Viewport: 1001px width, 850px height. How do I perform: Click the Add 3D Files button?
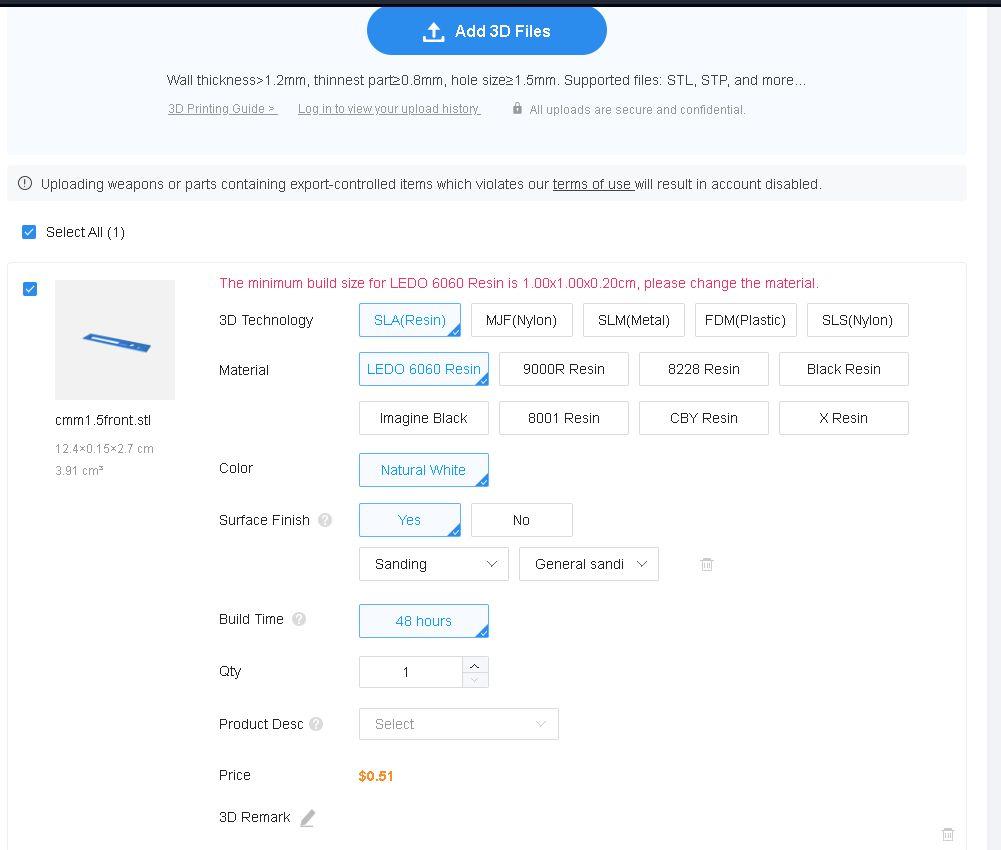[486, 31]
